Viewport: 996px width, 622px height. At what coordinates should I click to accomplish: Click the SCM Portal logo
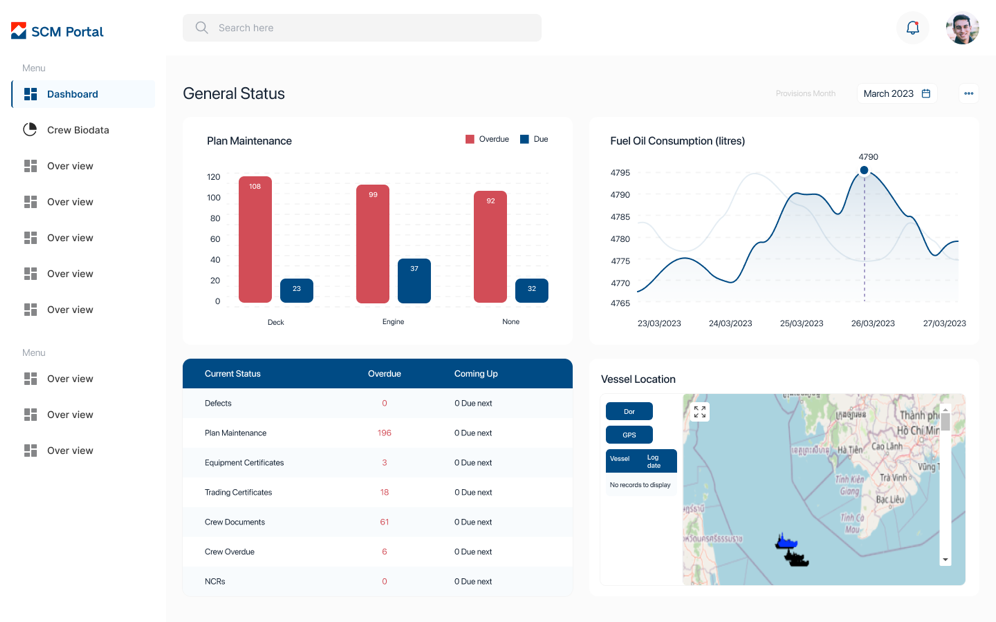tap(57, 31)
